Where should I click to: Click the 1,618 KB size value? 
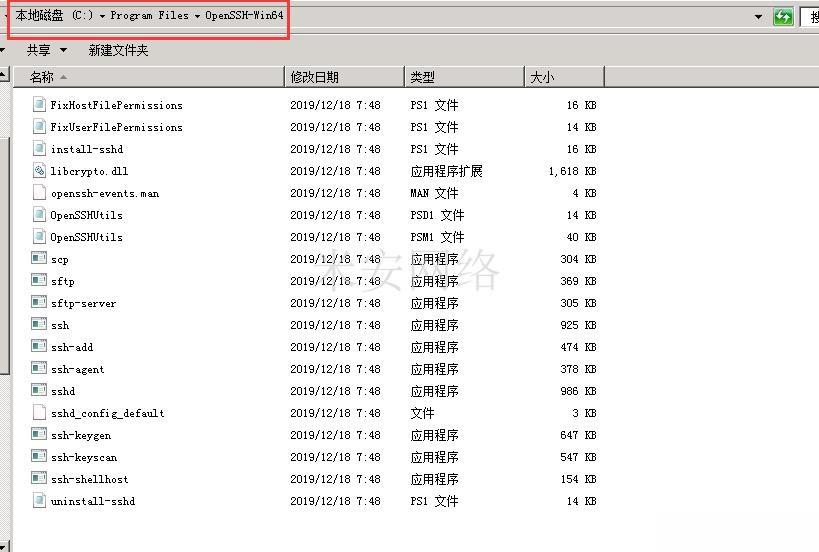tap(572, 171)
